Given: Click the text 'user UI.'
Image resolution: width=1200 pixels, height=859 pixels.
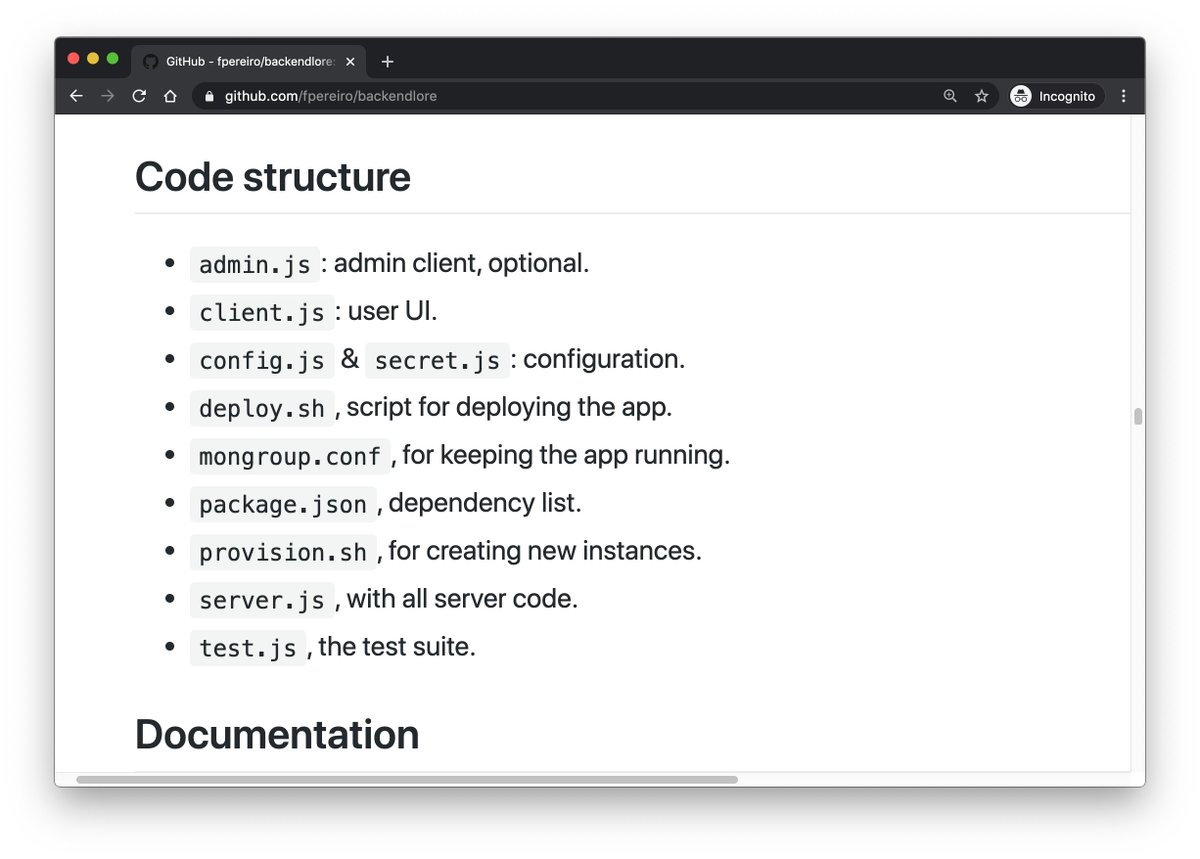Looking at the screenshot, I should click(x=392, y=312).
